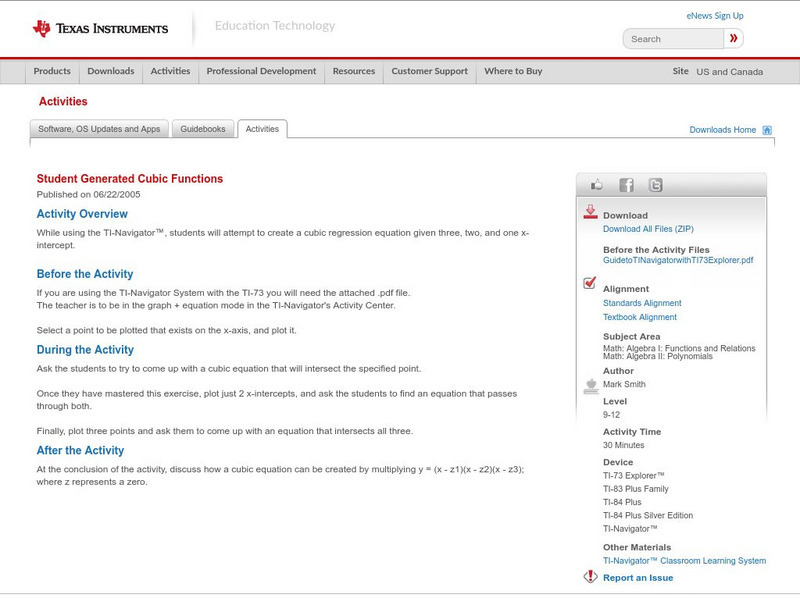This screenshot has height=598, width=800.
Task: Click the Student Generated Cubic Functions title
Action: pyautogui.click(x=130, y=179)
